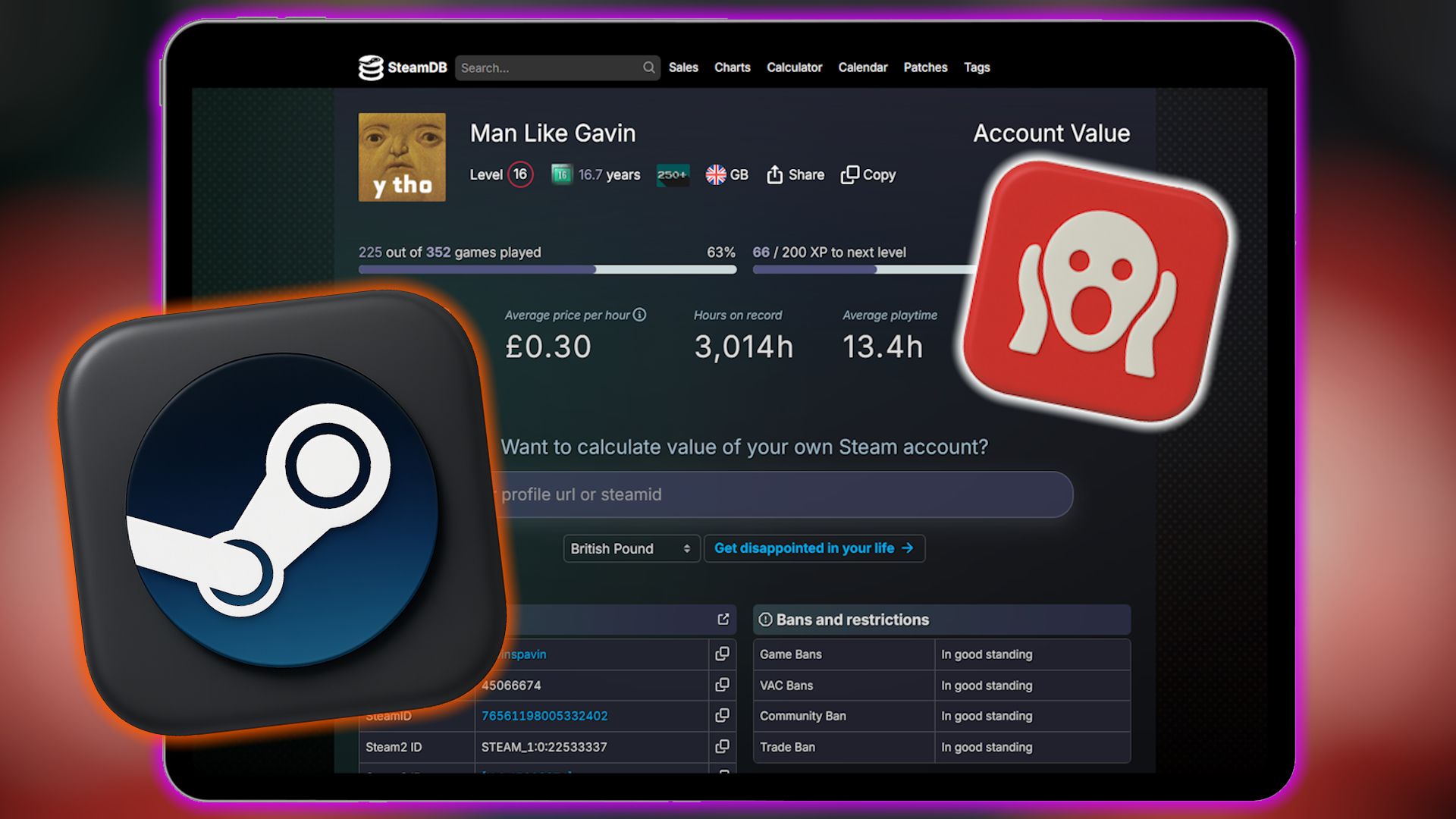Open the external link icon above ID table

click(x=723, y=620)
